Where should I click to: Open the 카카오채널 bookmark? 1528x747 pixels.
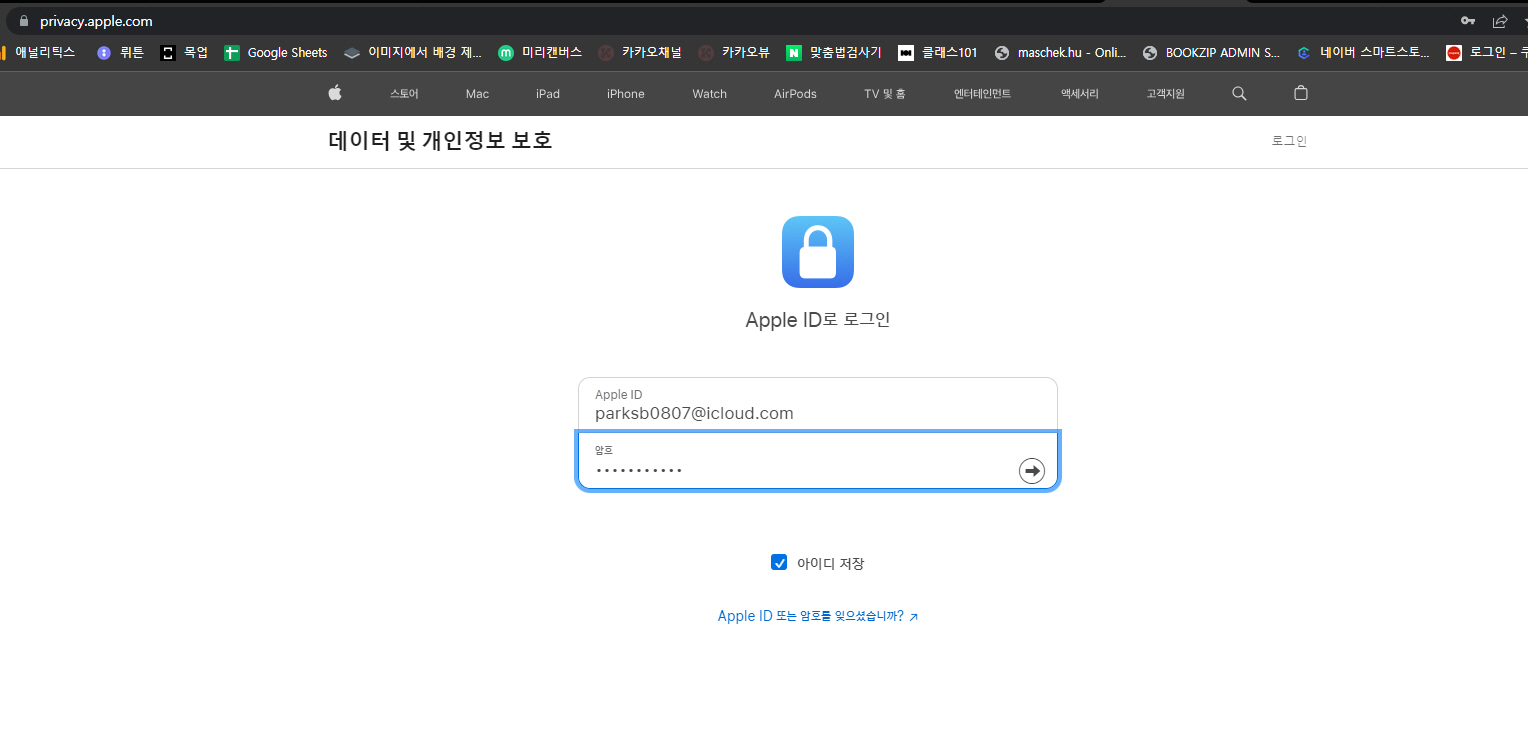[x=640, y=53]
